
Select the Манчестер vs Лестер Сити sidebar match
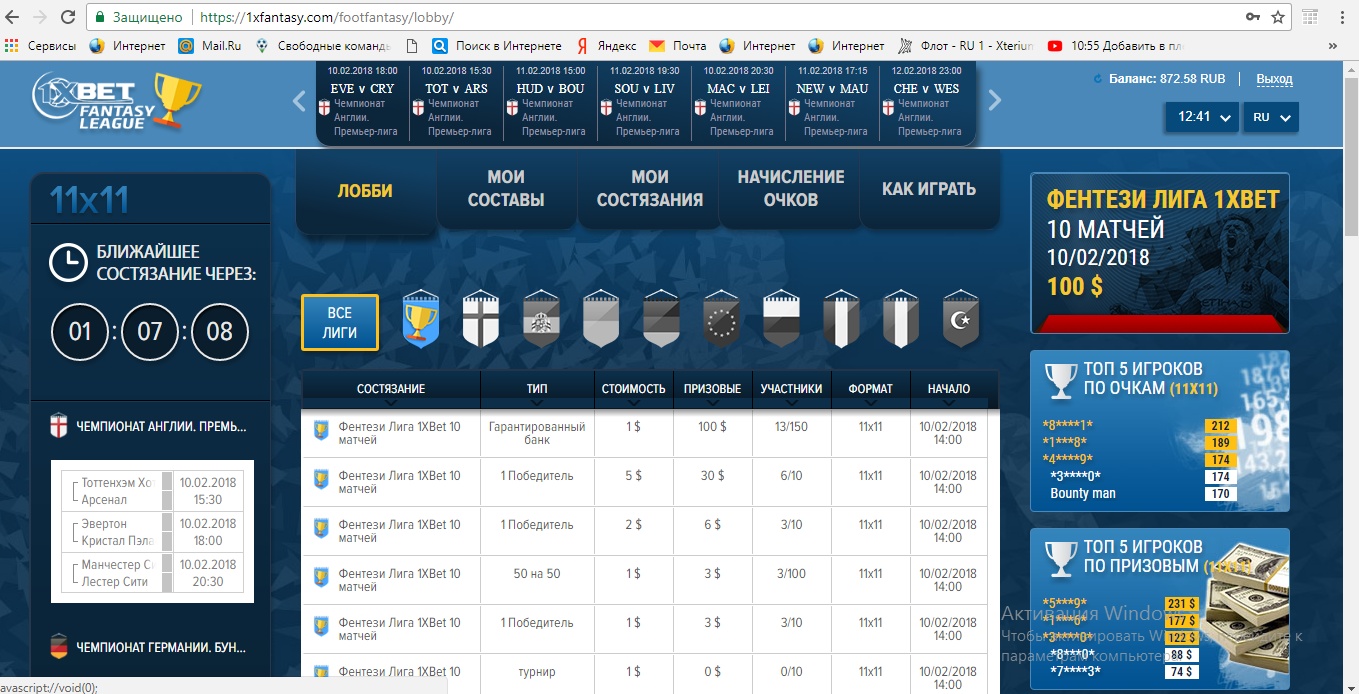click(x=153, y=573)
